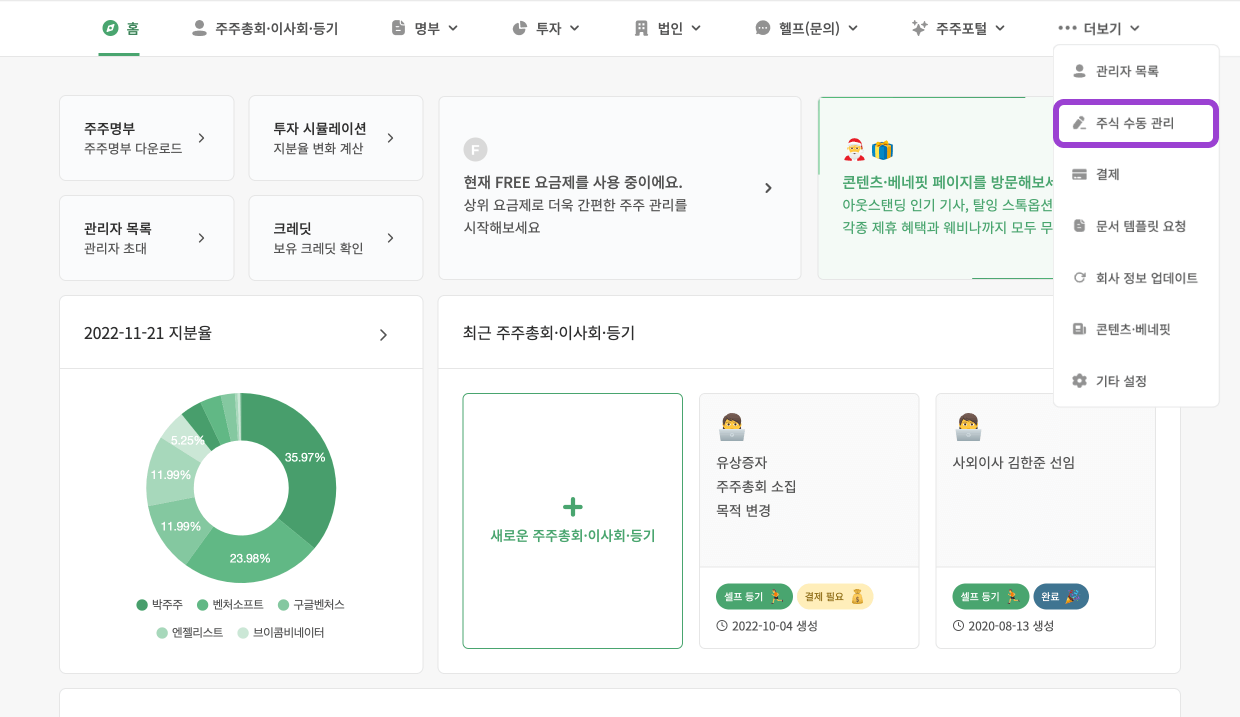The height and width of the screenshot is (717, 1240).
Task: Create 새로운 주주총회·이사회·등기
Action: click(x=572, y=521)
